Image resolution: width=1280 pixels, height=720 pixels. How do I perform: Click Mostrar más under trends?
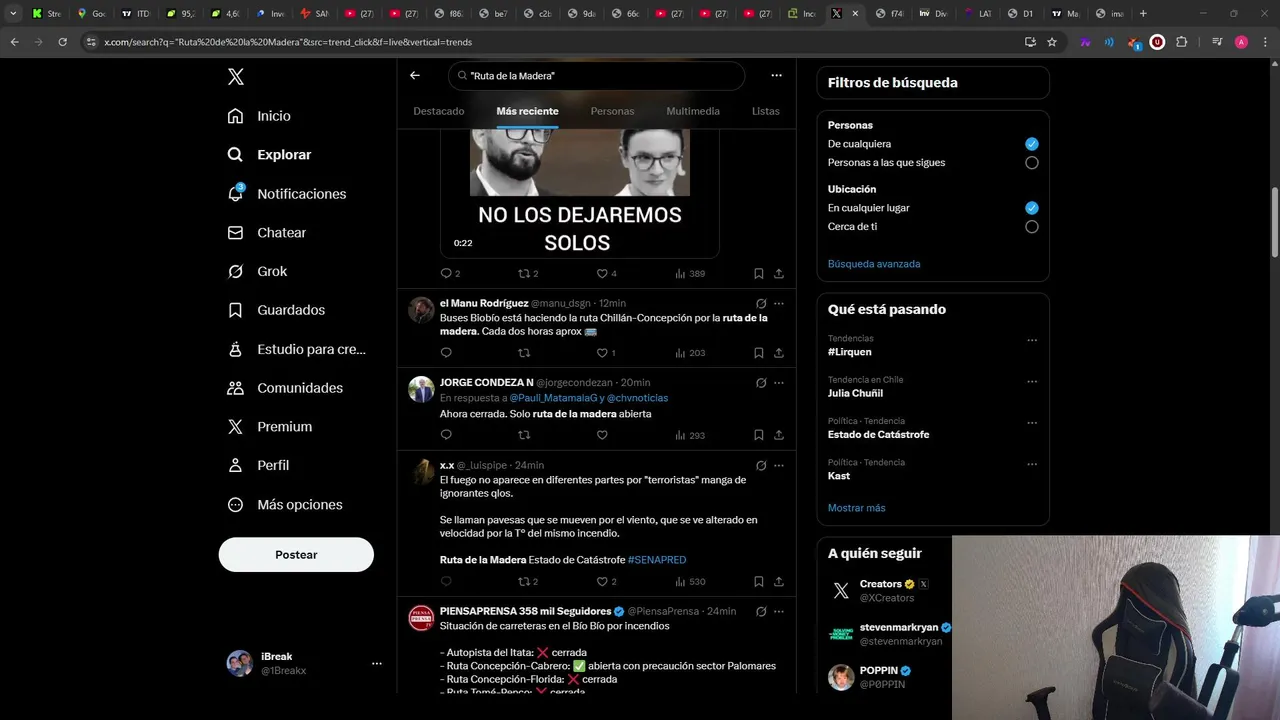856,508
